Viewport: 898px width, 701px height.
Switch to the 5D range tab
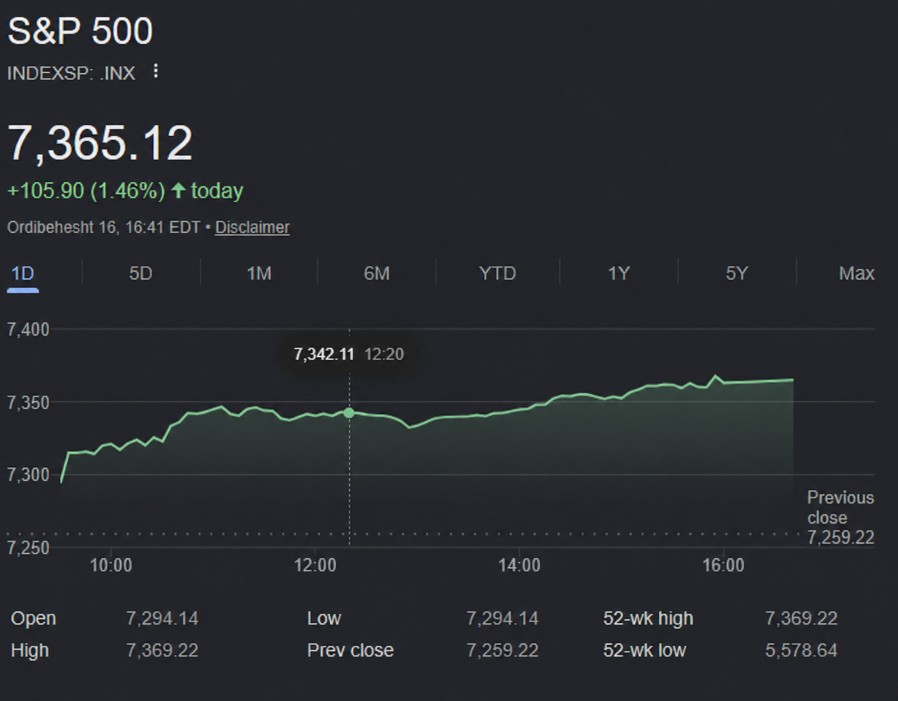[x=140, y=273]
